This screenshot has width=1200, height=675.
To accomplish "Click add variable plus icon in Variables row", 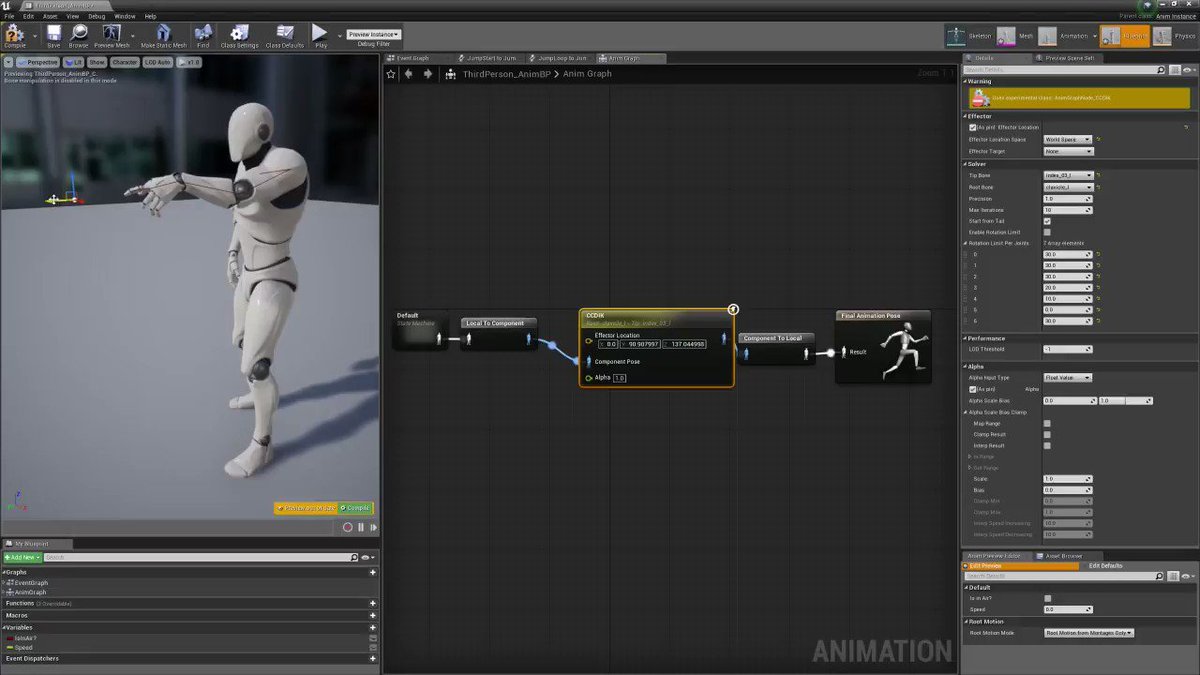I will pos(373,628).
